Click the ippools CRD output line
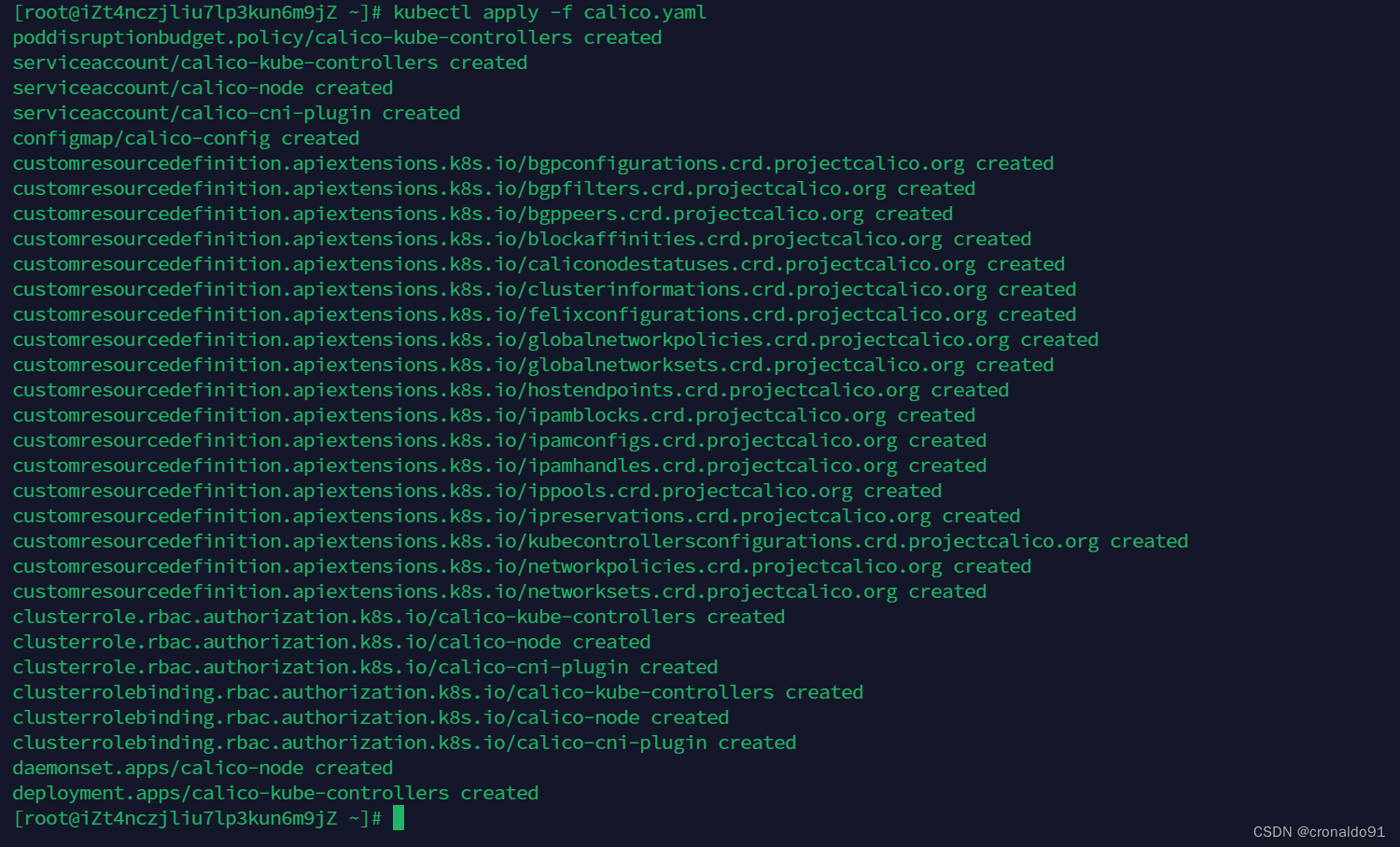 coord(477,491)
